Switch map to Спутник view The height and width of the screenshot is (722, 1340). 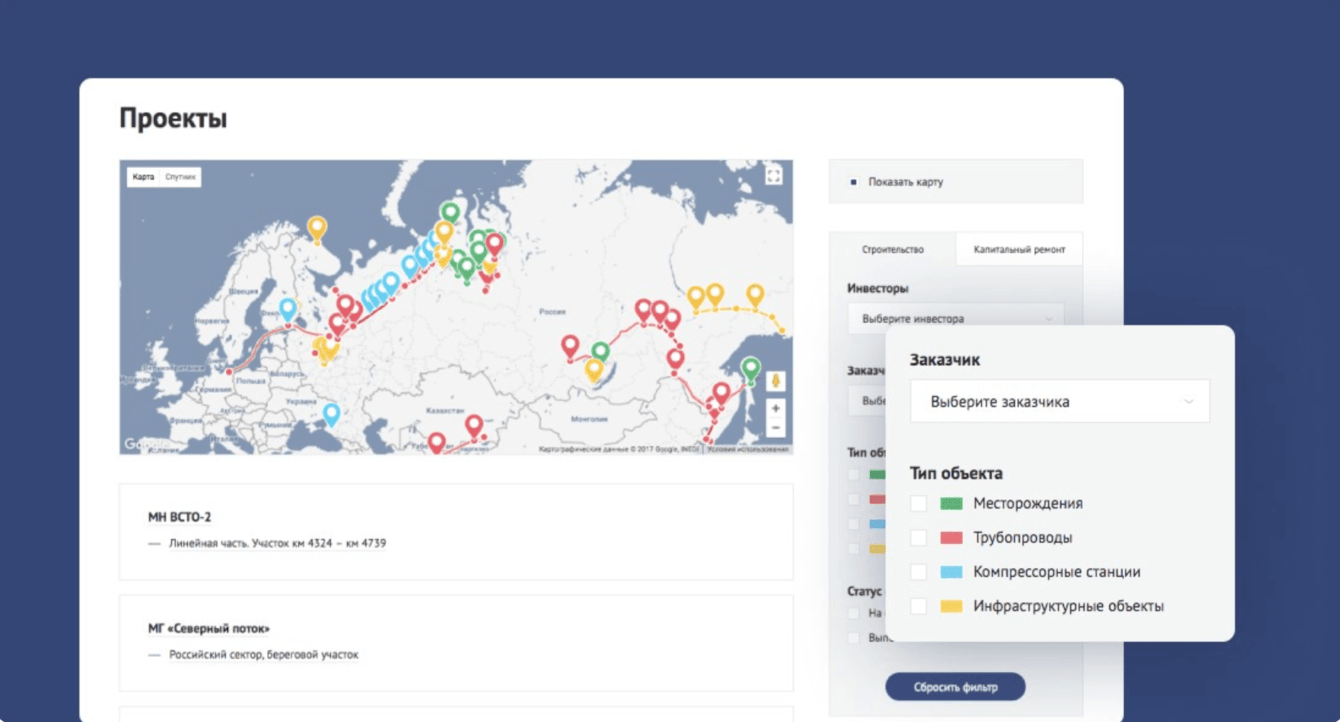coord(181,177)
